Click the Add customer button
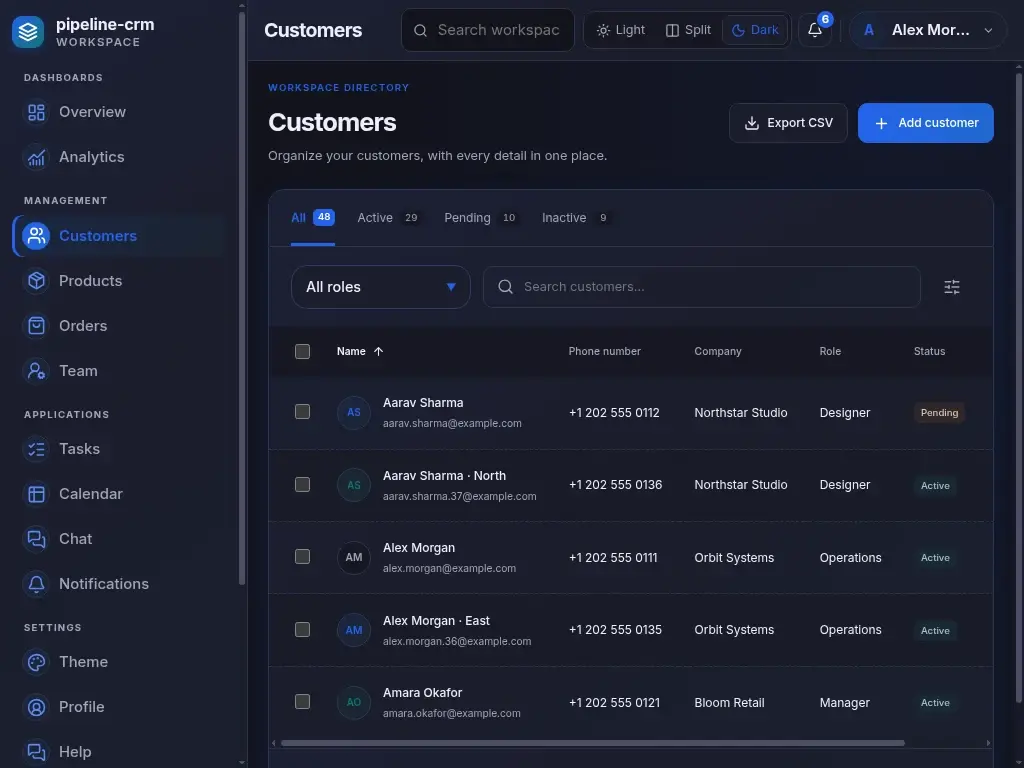The image size is (1024, 768). pyautogui.click(x=925, y=123)
